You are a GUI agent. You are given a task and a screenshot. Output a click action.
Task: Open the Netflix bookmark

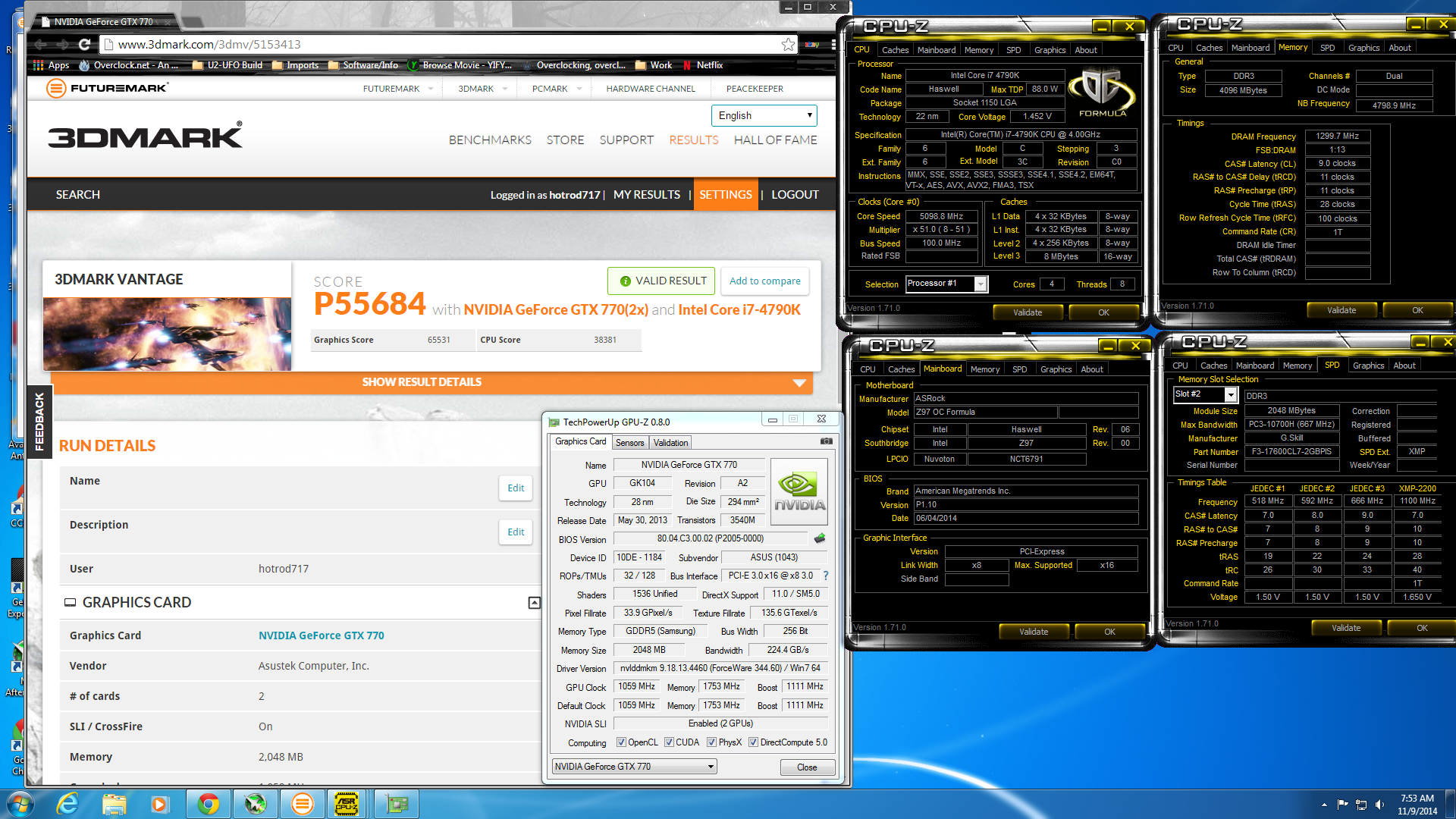click(x=703, y=65)
